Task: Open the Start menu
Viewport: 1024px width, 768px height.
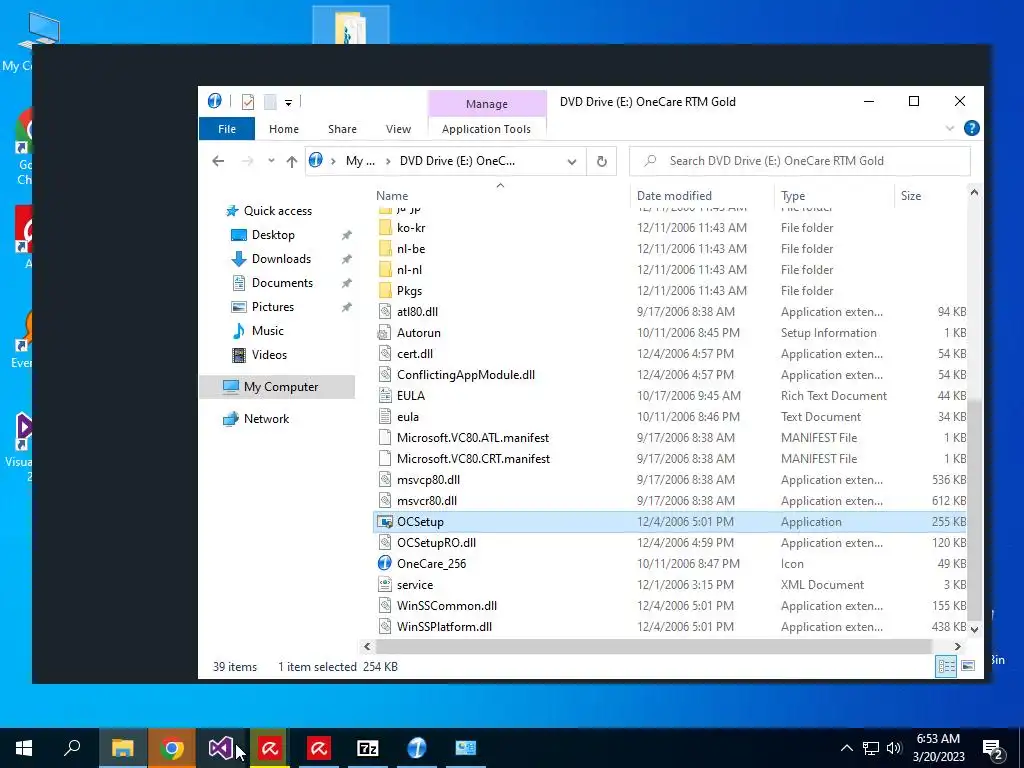Action: [24, 748]
